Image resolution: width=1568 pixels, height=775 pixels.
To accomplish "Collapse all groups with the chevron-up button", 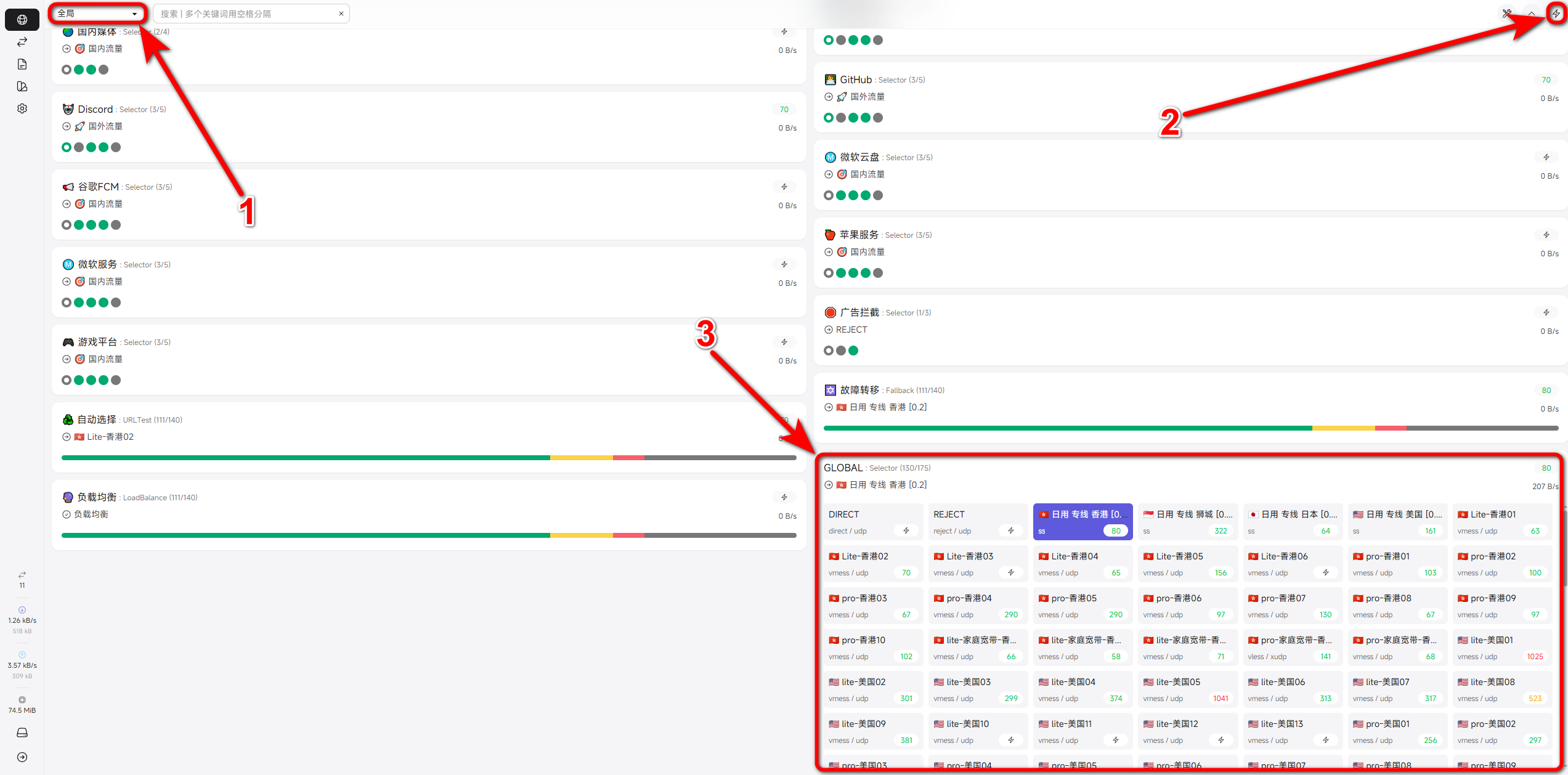I will click(x=1531, y=14).
